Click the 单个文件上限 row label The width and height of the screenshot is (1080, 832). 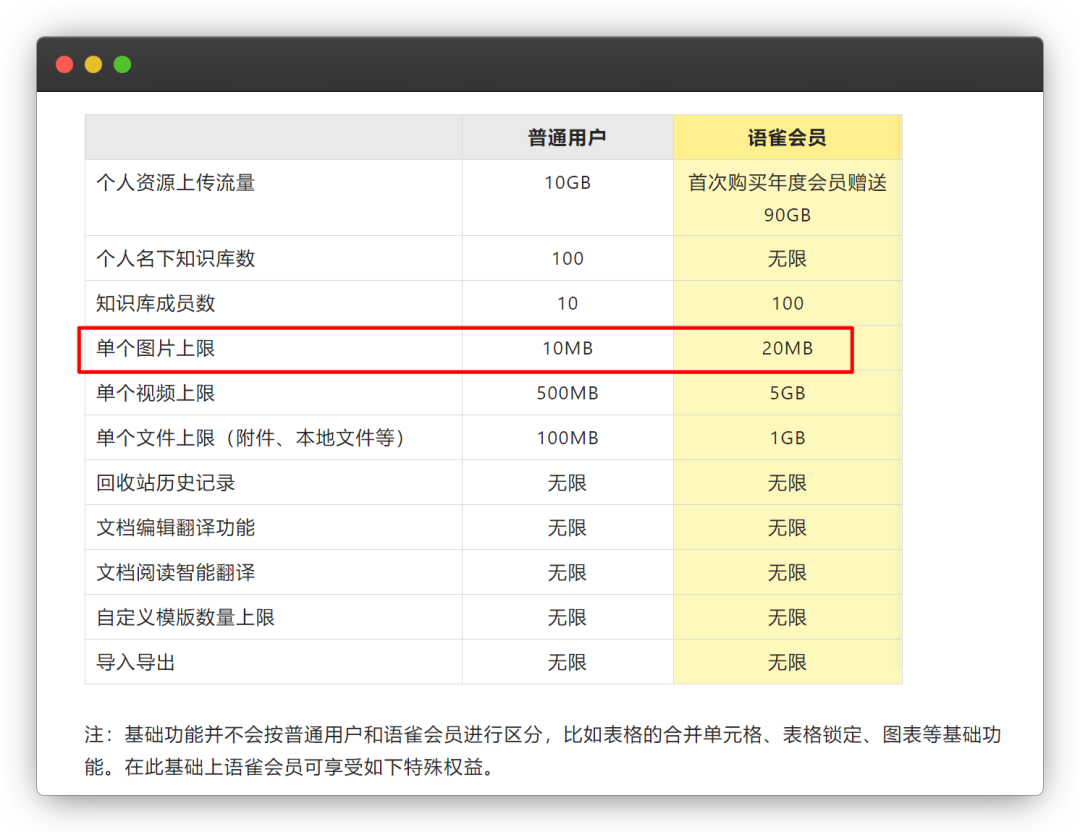tap(251, 438)
